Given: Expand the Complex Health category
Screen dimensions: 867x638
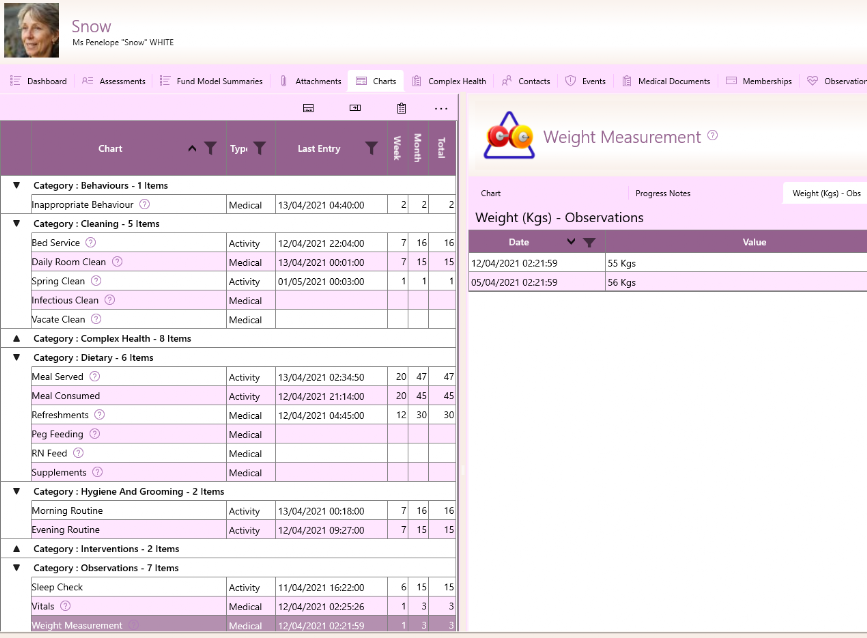Looking at the screenshot, I should 17,338.
